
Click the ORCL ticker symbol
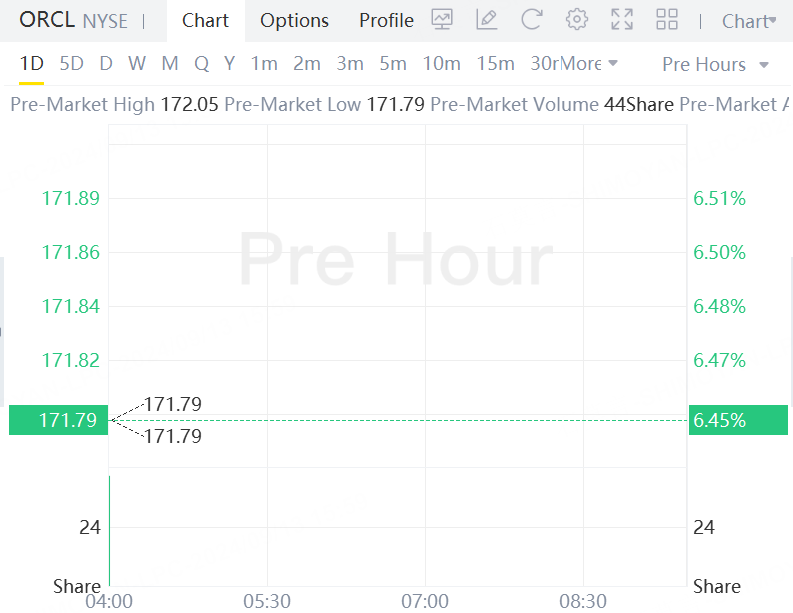pos(47,20)
